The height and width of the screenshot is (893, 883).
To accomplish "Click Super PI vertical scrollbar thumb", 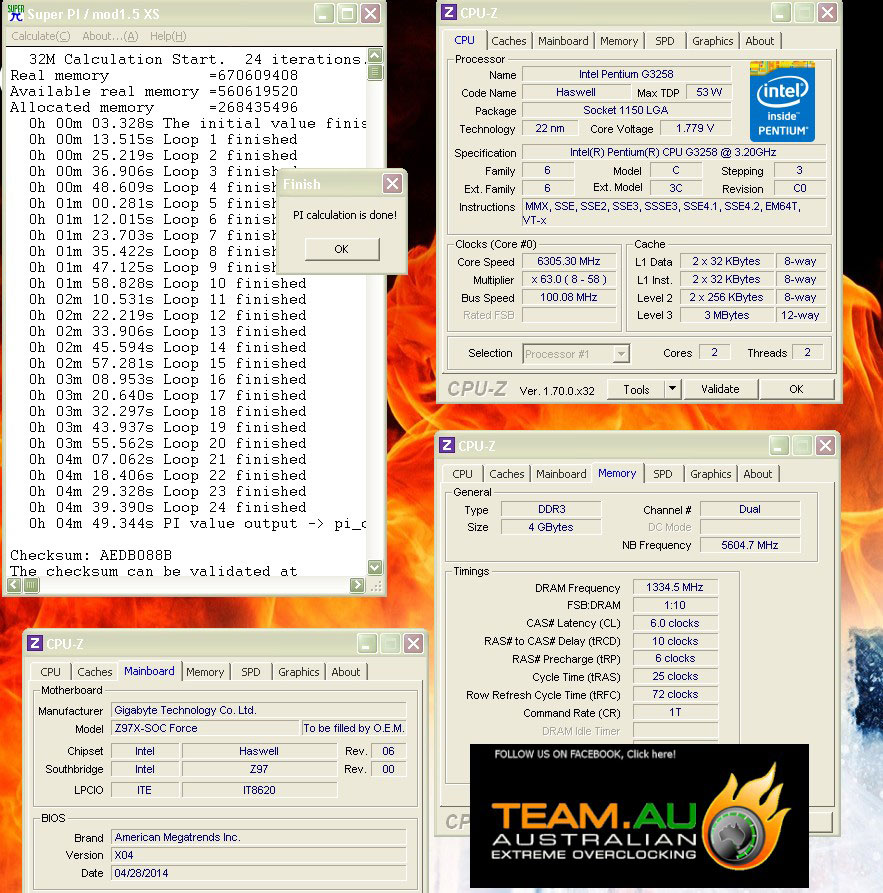I will tap(375, 72).
